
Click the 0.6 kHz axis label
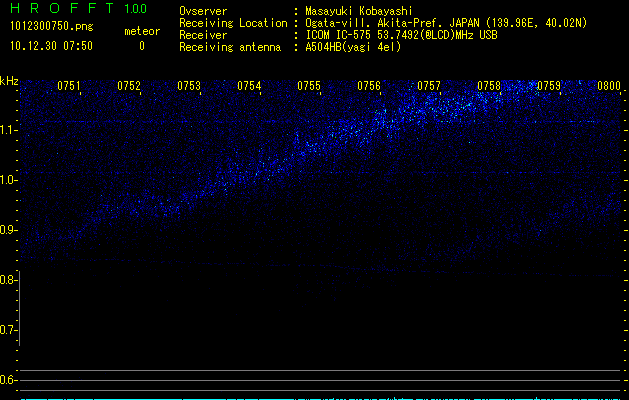click(8, 380)
